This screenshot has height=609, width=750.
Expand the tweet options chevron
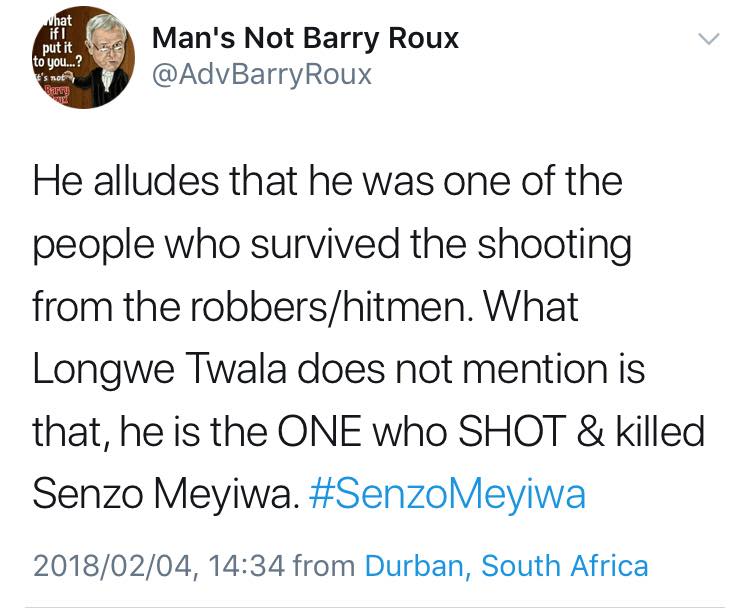tap(709, 39)
